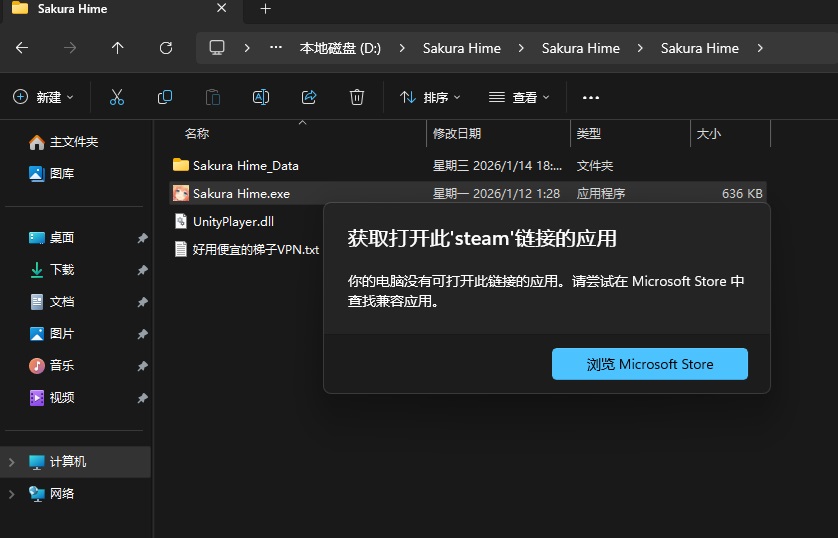Open a new tab with plus button

[x=265, y=9]
